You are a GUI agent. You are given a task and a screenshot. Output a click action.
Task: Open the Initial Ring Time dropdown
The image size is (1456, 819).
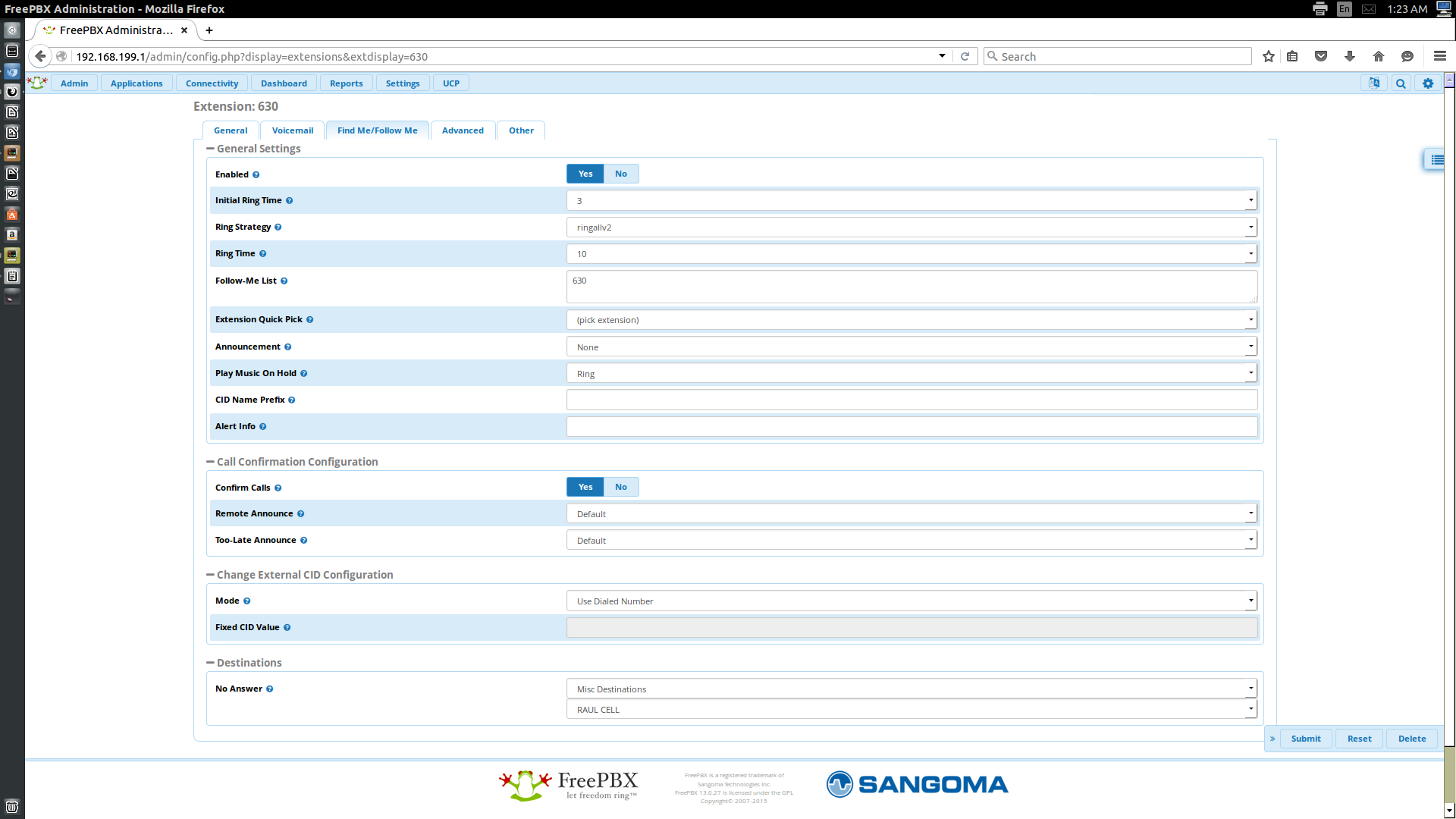912,201
